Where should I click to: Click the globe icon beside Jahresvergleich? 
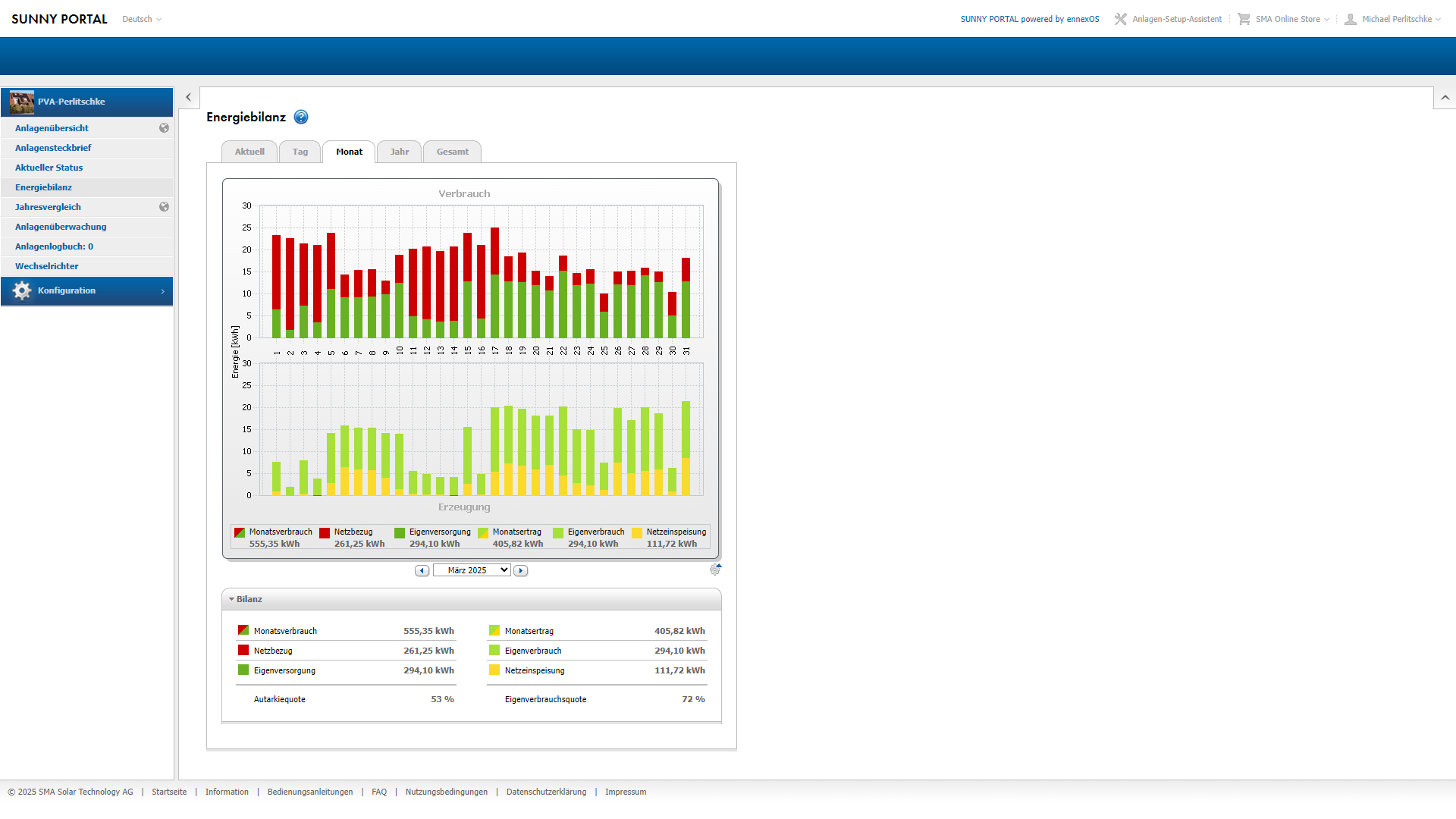tap(164, 207)
